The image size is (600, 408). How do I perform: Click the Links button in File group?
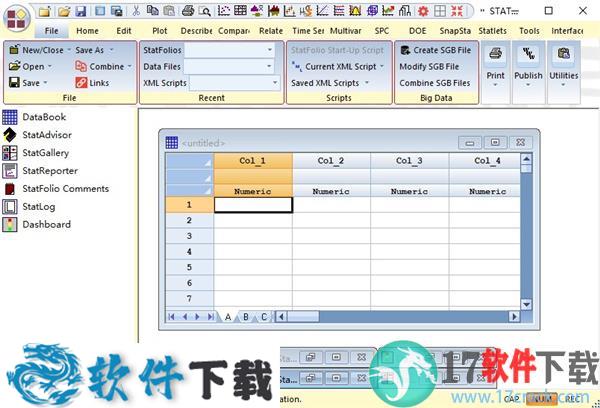tap(92, 83)
